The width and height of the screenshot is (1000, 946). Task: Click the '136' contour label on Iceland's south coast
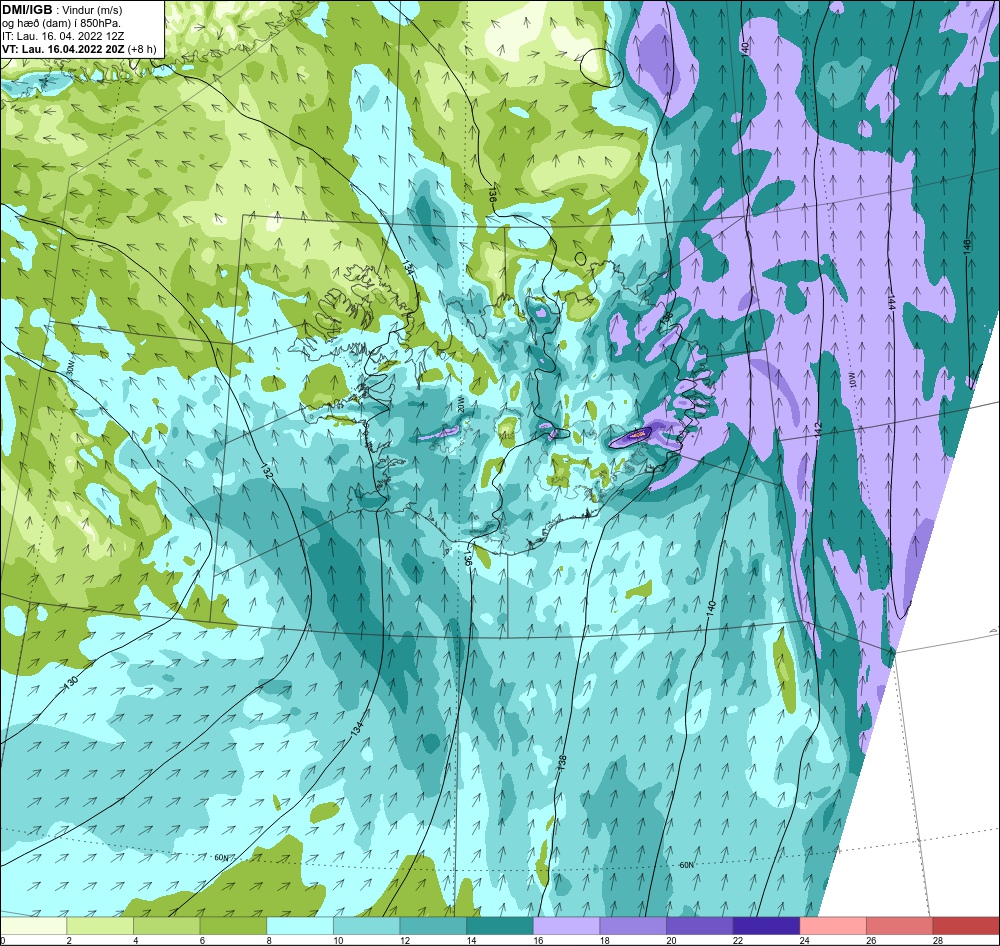tap(468, 560)
